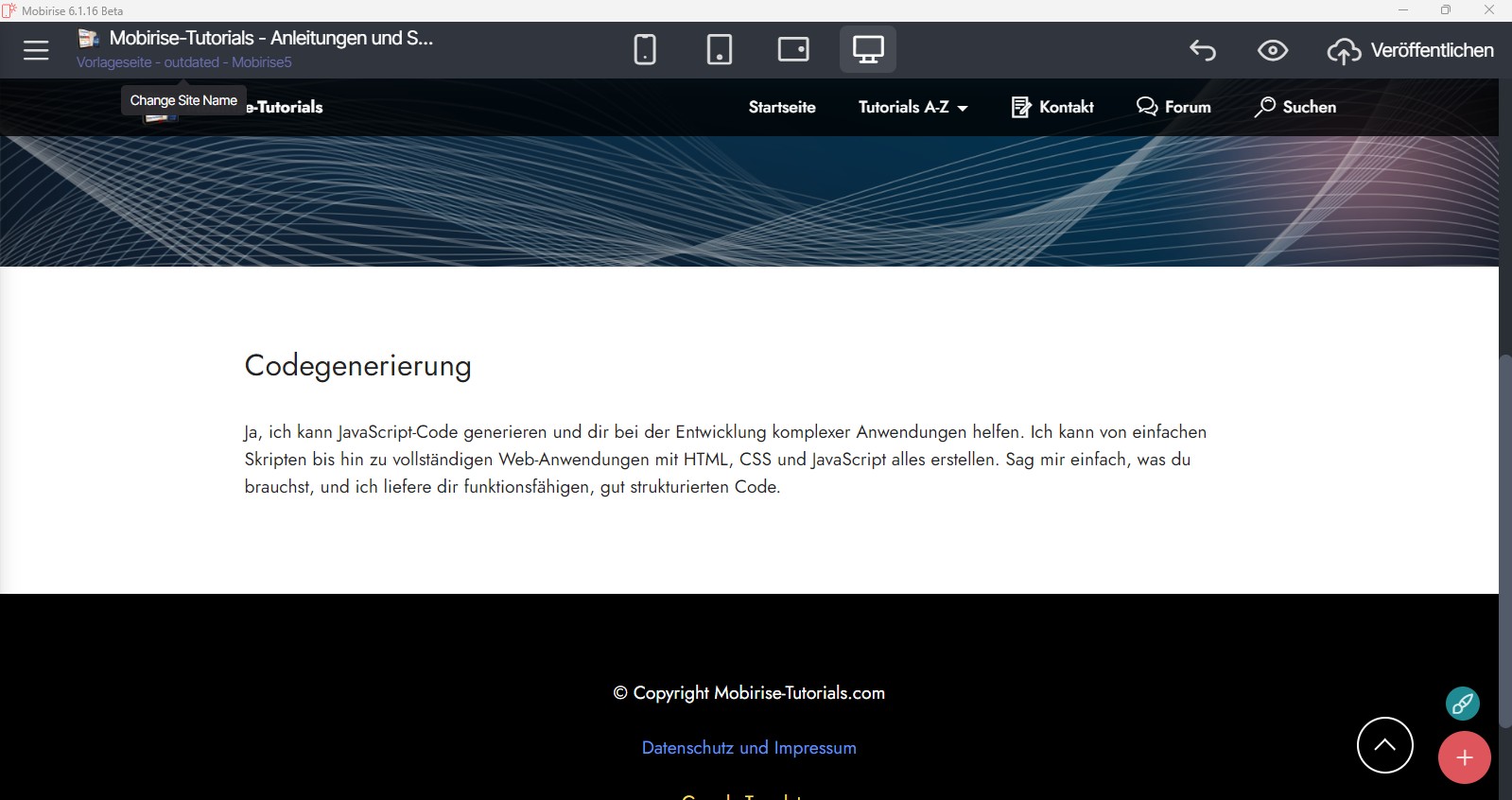Click the red add block plus button
The width and height of the screenshot is (1512, 800).
click(x=1464, y=757)
